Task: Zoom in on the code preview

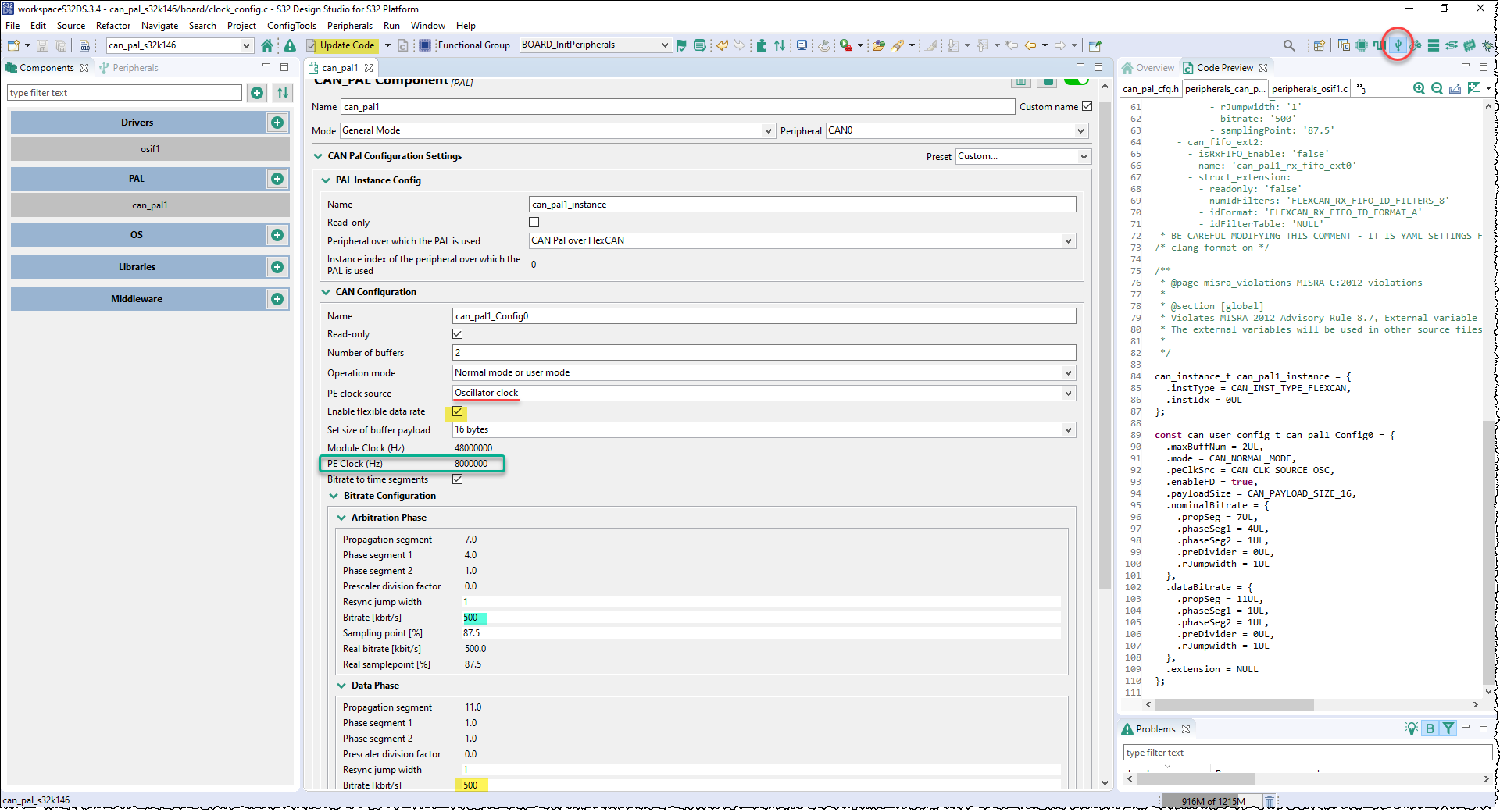Action: (1419, 88)
